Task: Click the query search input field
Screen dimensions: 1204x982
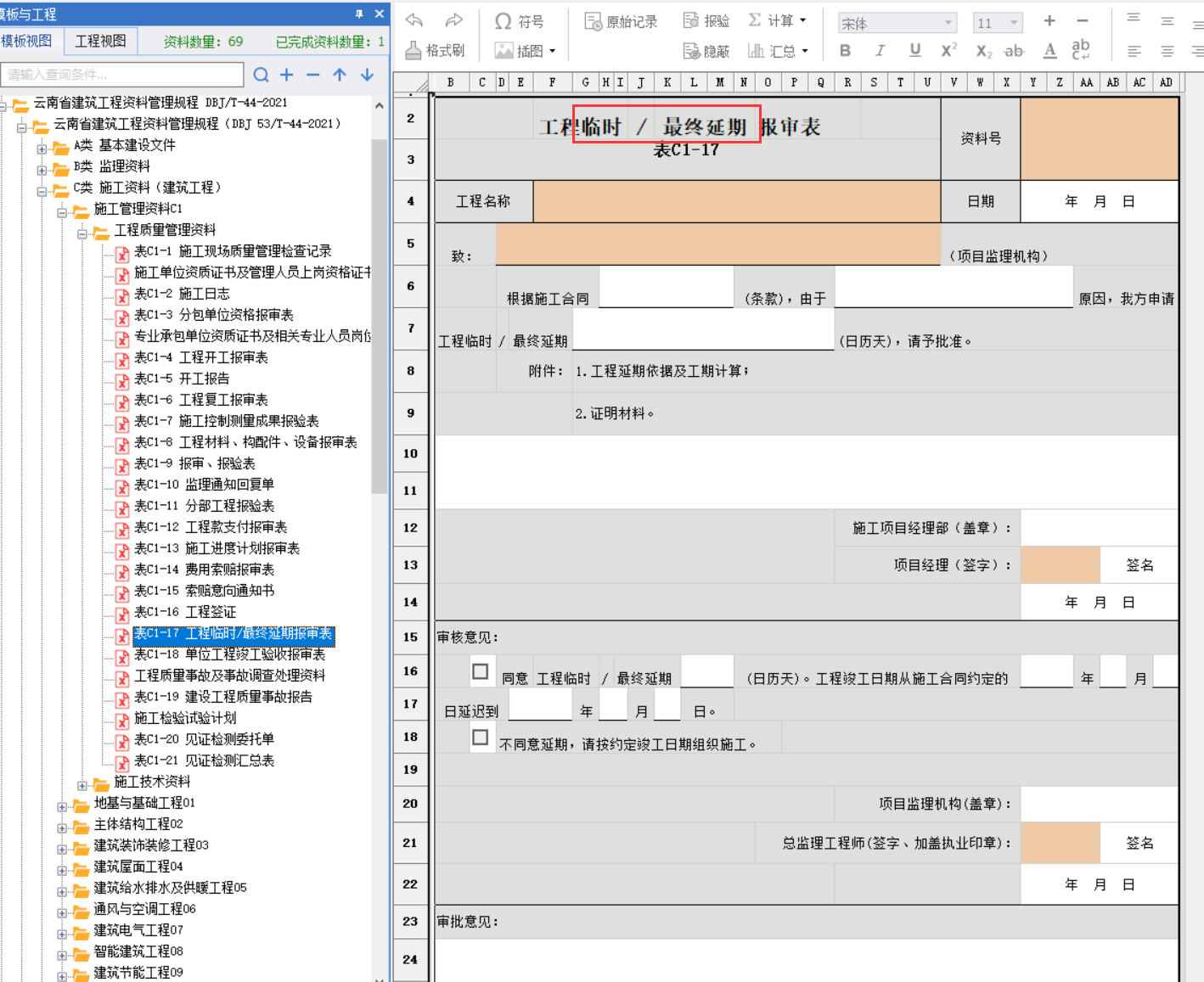Action: coord(122,75)
